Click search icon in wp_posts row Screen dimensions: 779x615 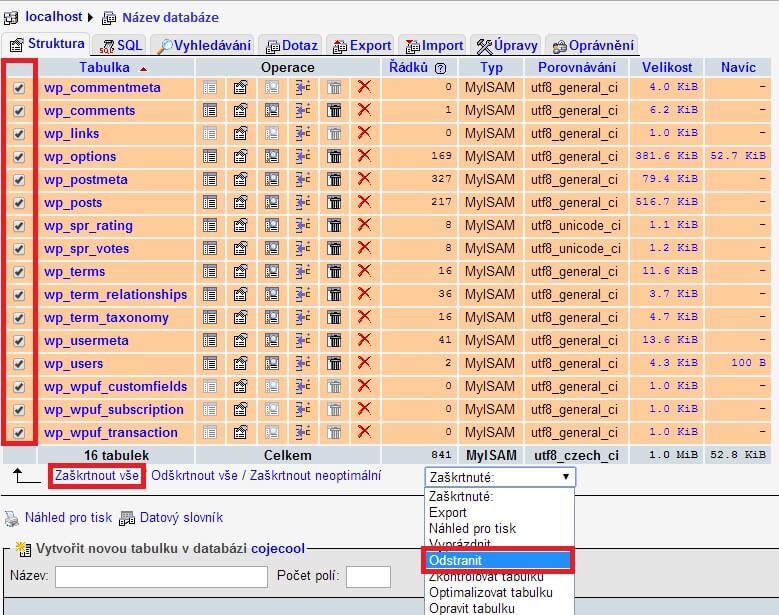click(272, 202)
